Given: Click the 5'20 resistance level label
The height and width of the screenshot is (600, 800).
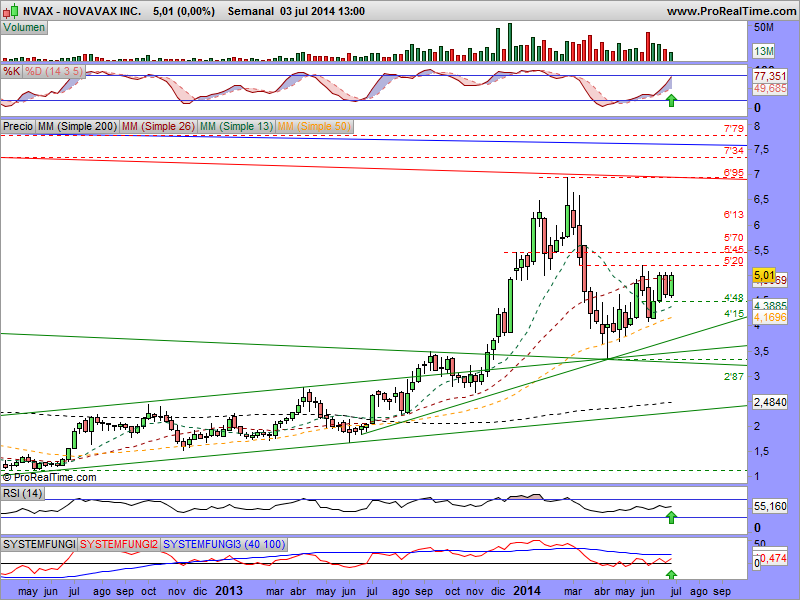Looking at the screenshot, I should tap(734, 261).
